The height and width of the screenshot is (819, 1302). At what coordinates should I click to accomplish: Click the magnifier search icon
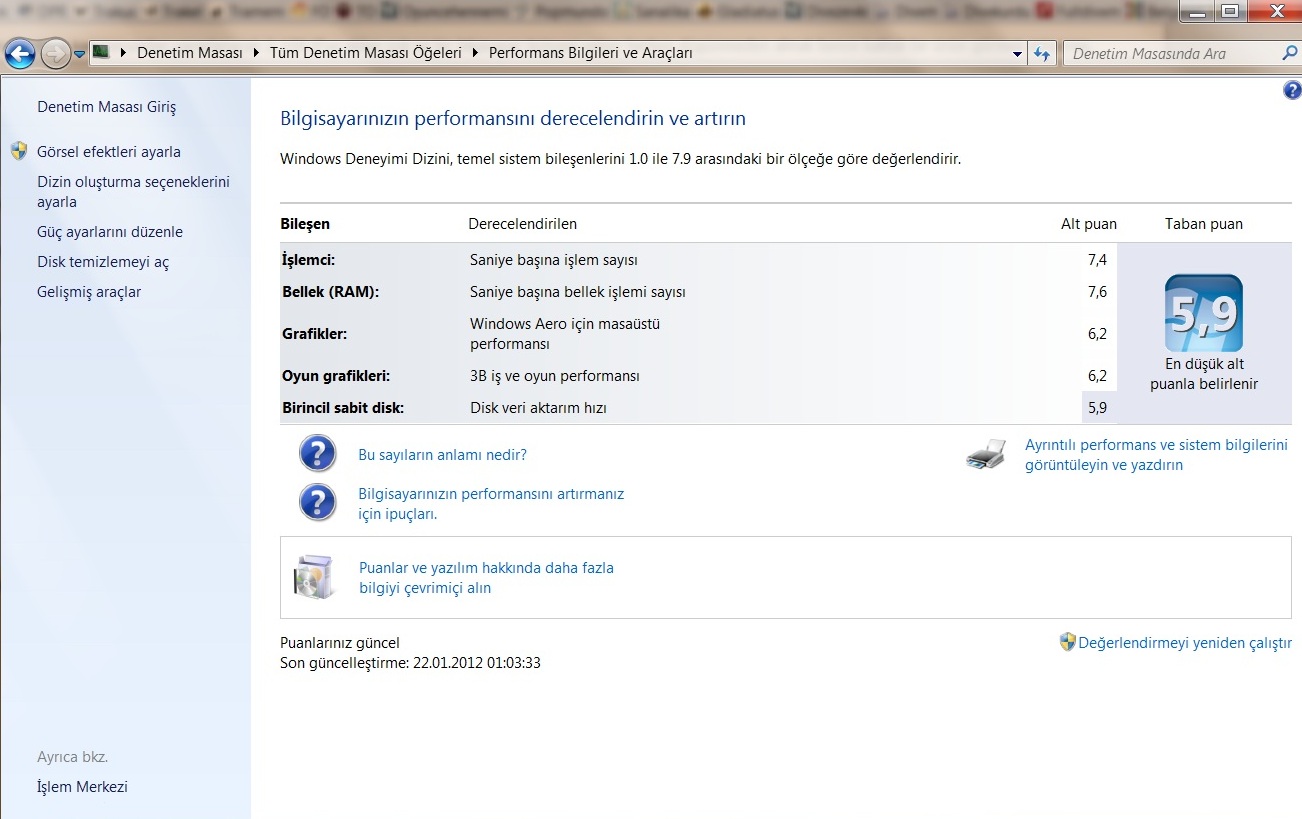pyautogui.click(x=1290, y=54)
